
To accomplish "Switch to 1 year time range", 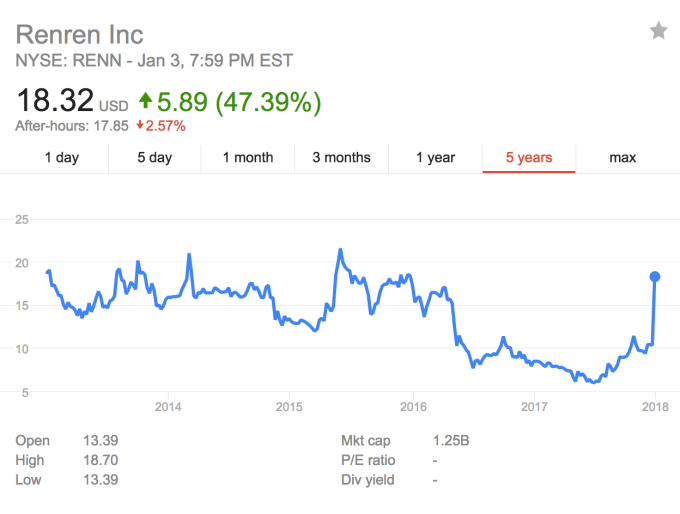I will coord(435,158).
